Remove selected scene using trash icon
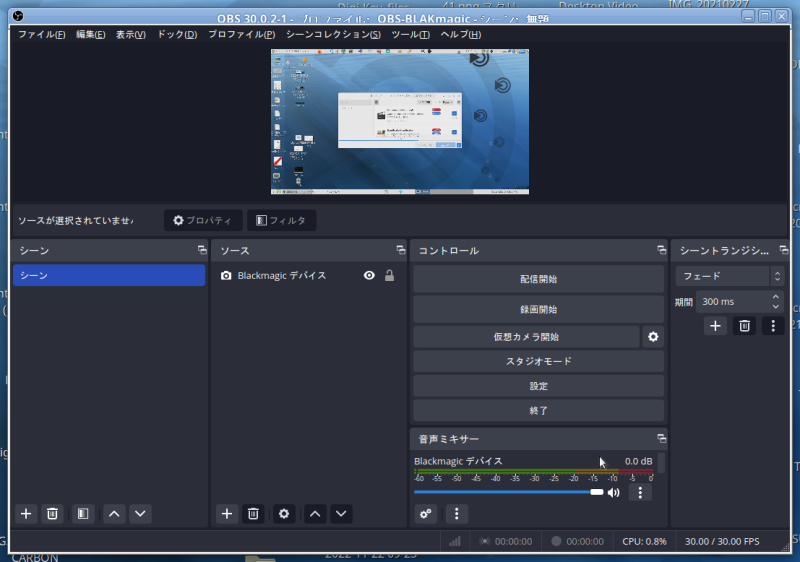The image size is (800, 562). pos(53,514)
